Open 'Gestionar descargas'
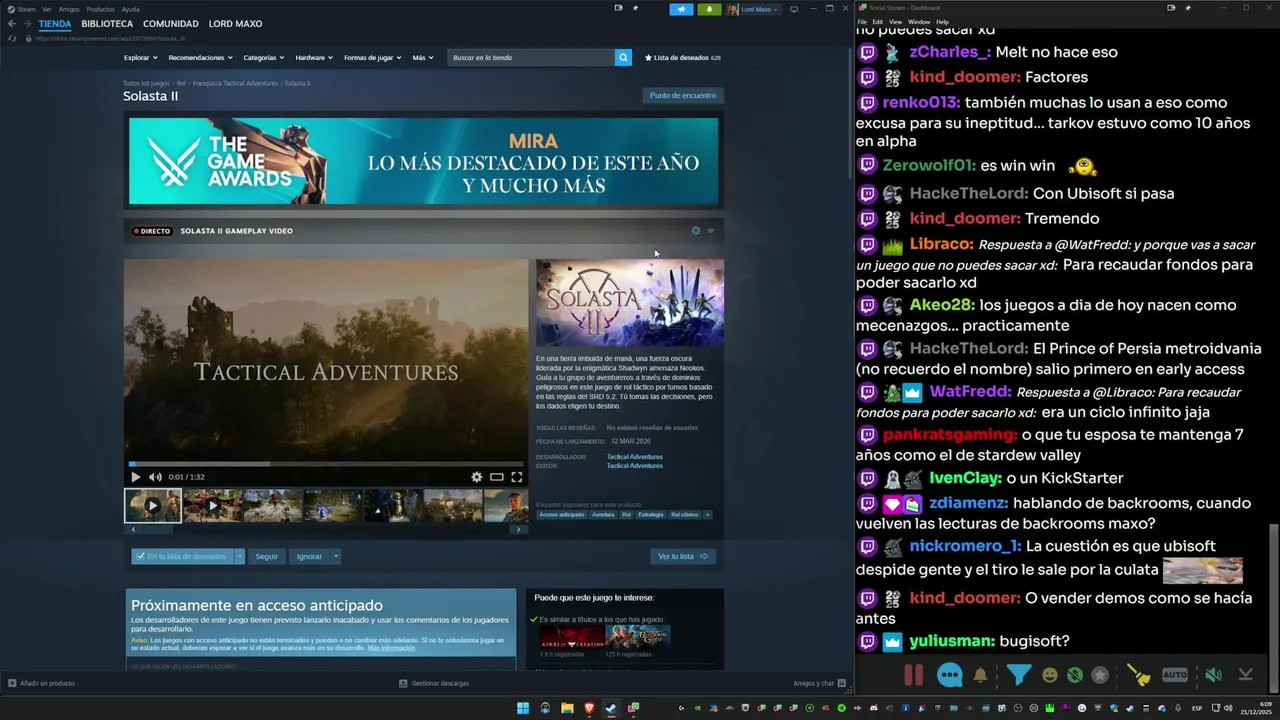Image resolution: width=1280 pixels, height=720 pixels. pyautogui.click(x=434, y=683)
